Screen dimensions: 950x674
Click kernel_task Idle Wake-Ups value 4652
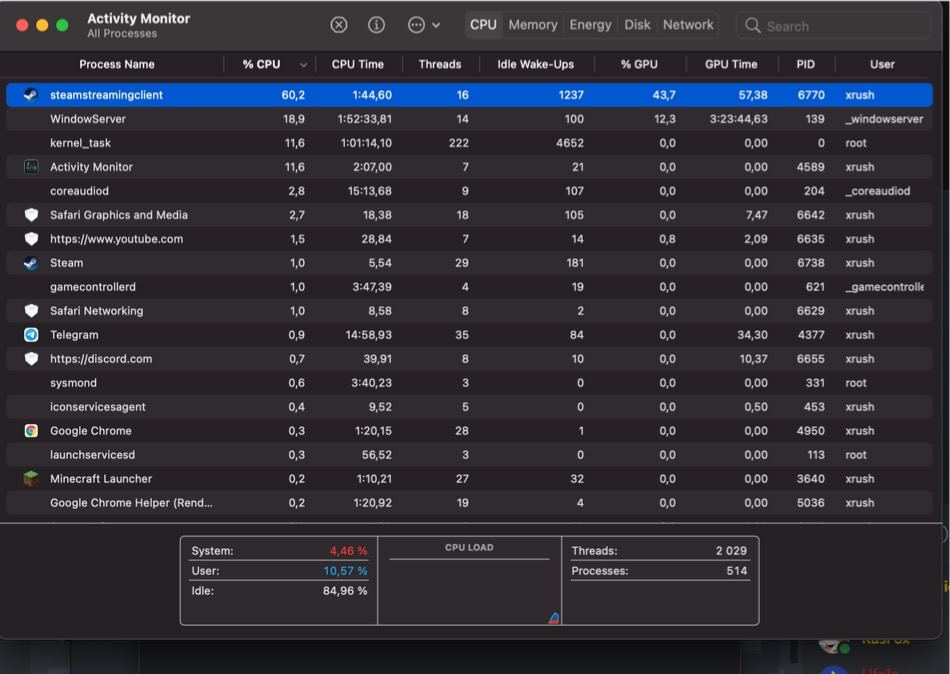[x=570, y=143]
